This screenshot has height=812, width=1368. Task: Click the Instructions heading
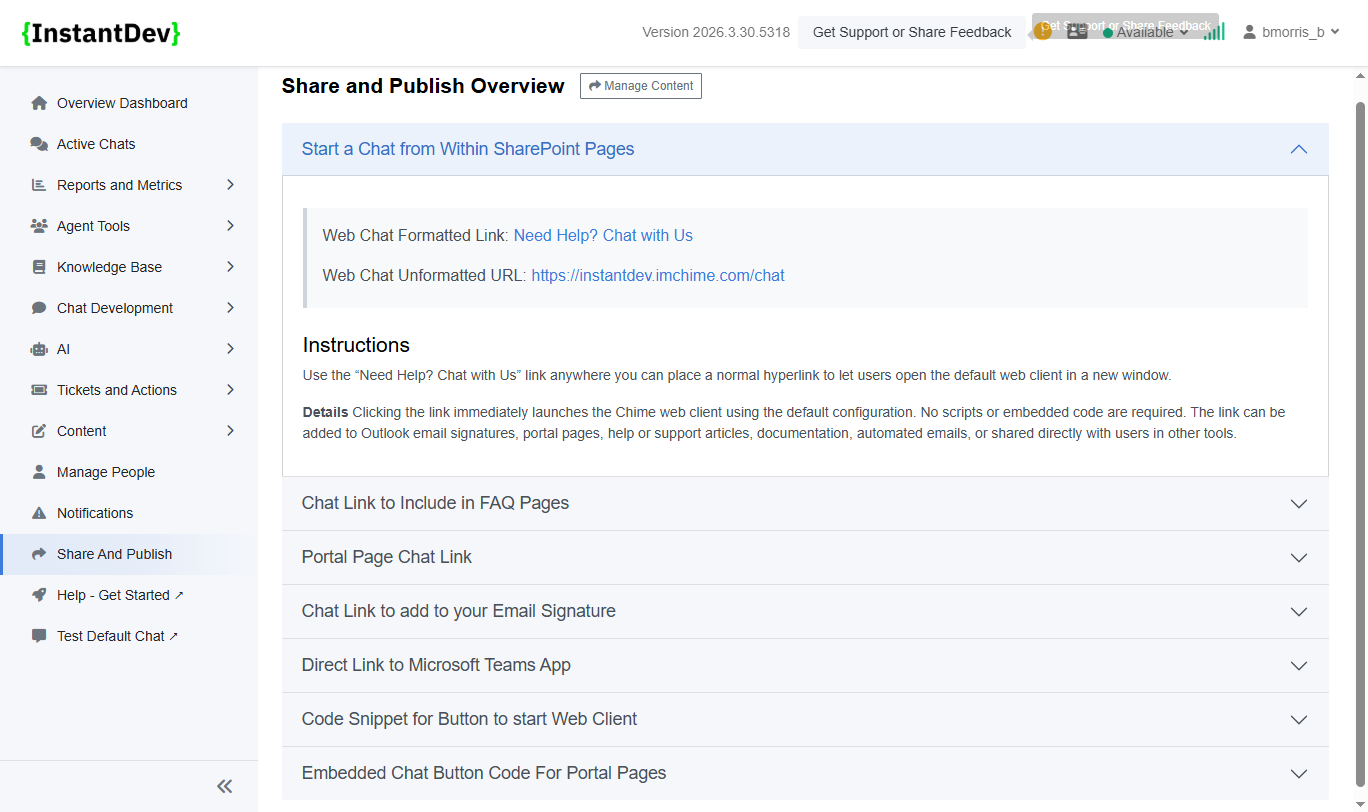pos(356,345)
